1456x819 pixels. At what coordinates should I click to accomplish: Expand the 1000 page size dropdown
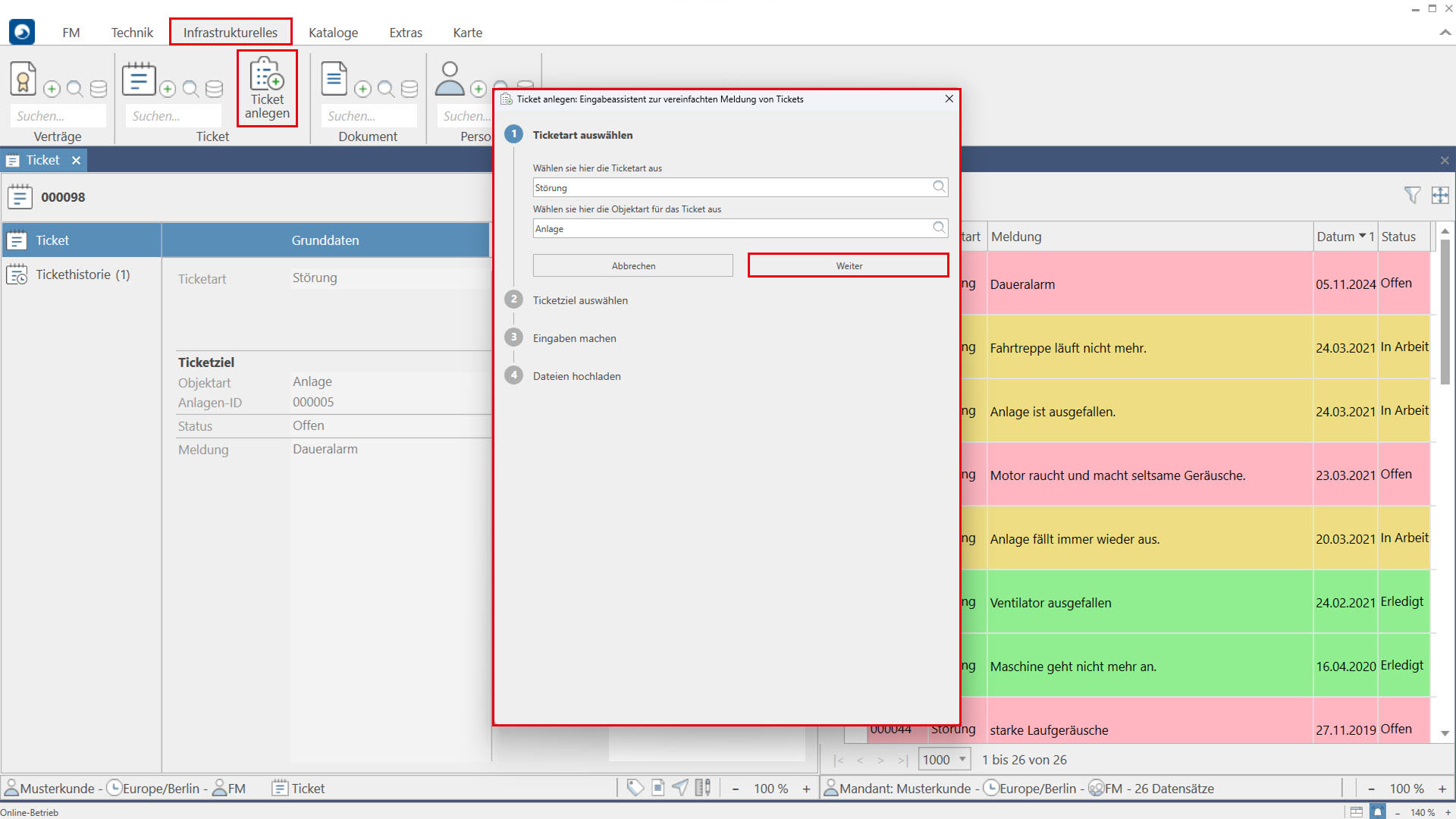tap(962, 759)
